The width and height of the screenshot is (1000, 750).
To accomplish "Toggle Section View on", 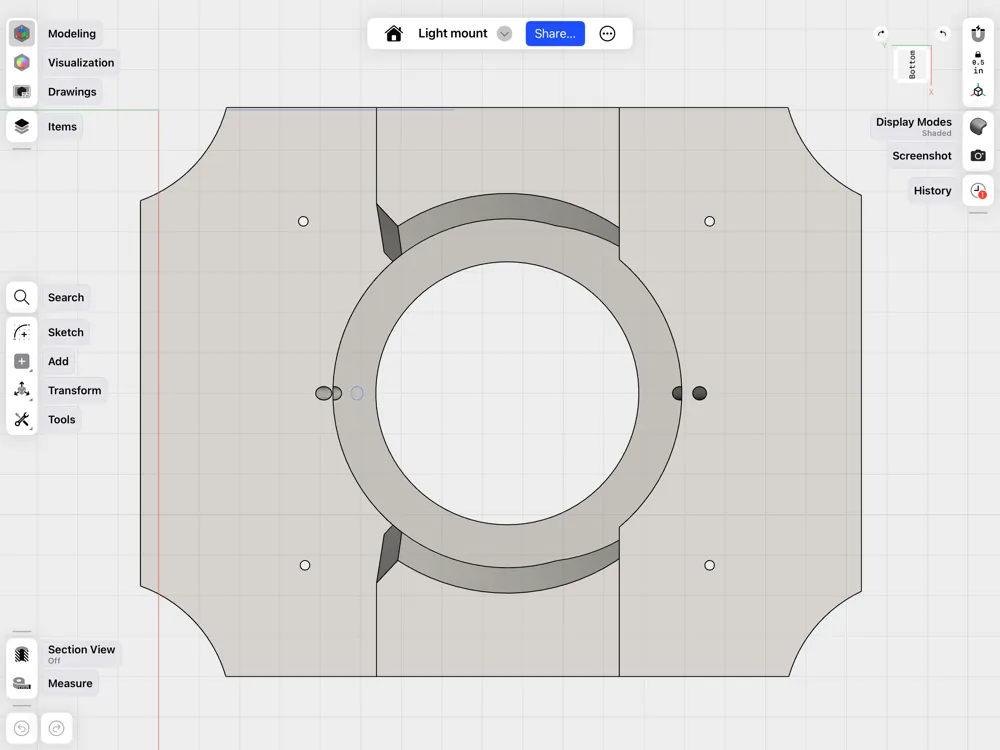I will 22,654.
